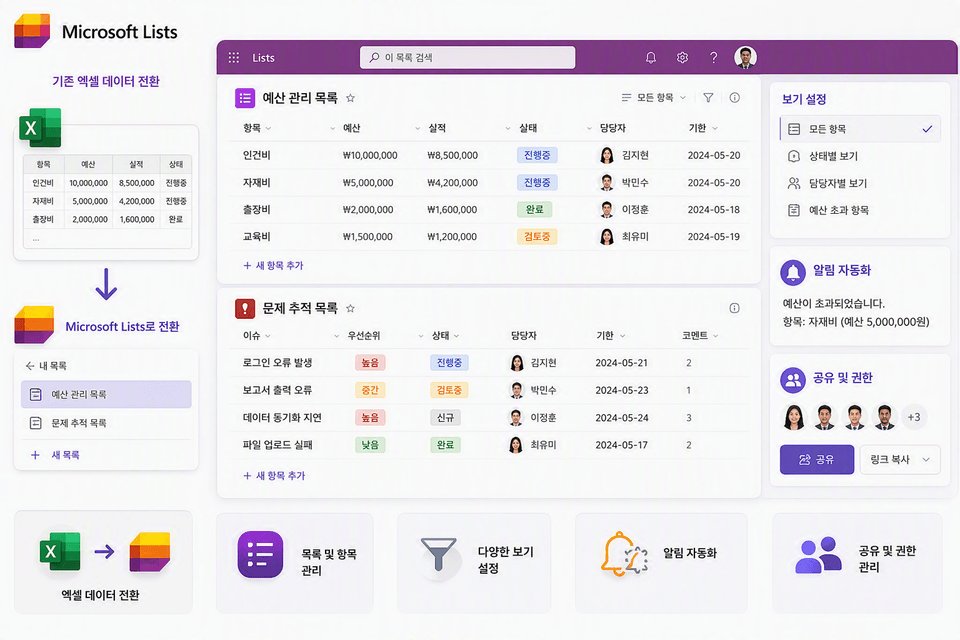Image resolution: width=960 pixels, height=640 pixels.
Task: Click Lists logo beside 'Microsoft Lists로 전환'
Action: coord(34,325)
